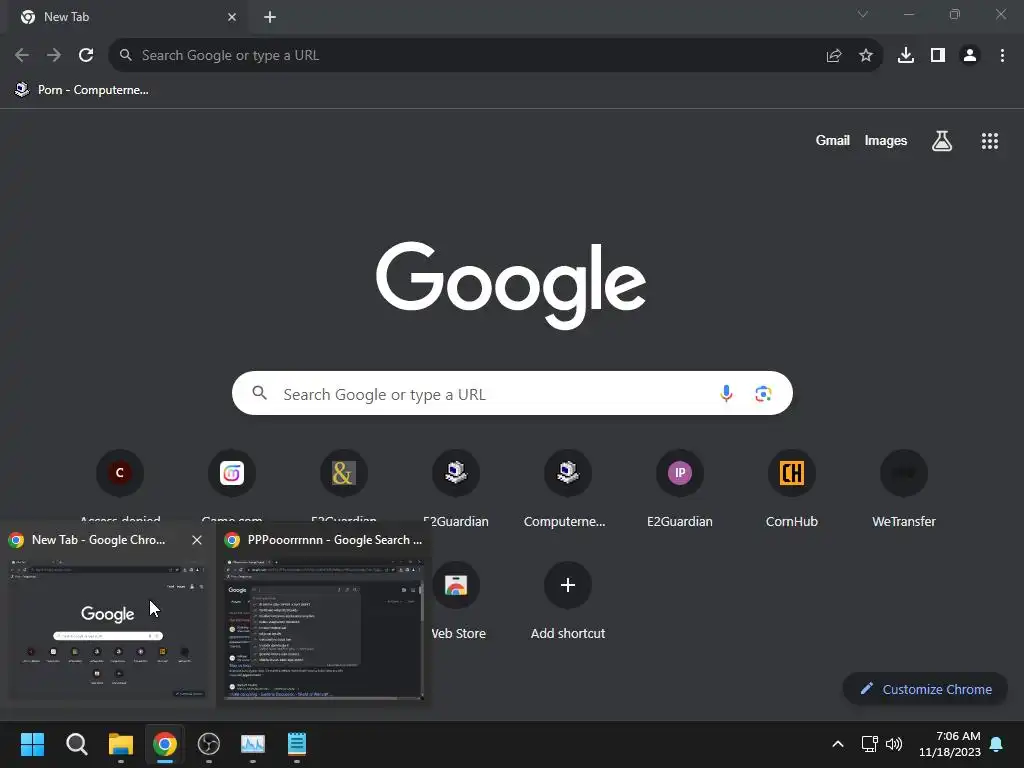Open the CornHub shortcut tile

click(x=792, y=488)
